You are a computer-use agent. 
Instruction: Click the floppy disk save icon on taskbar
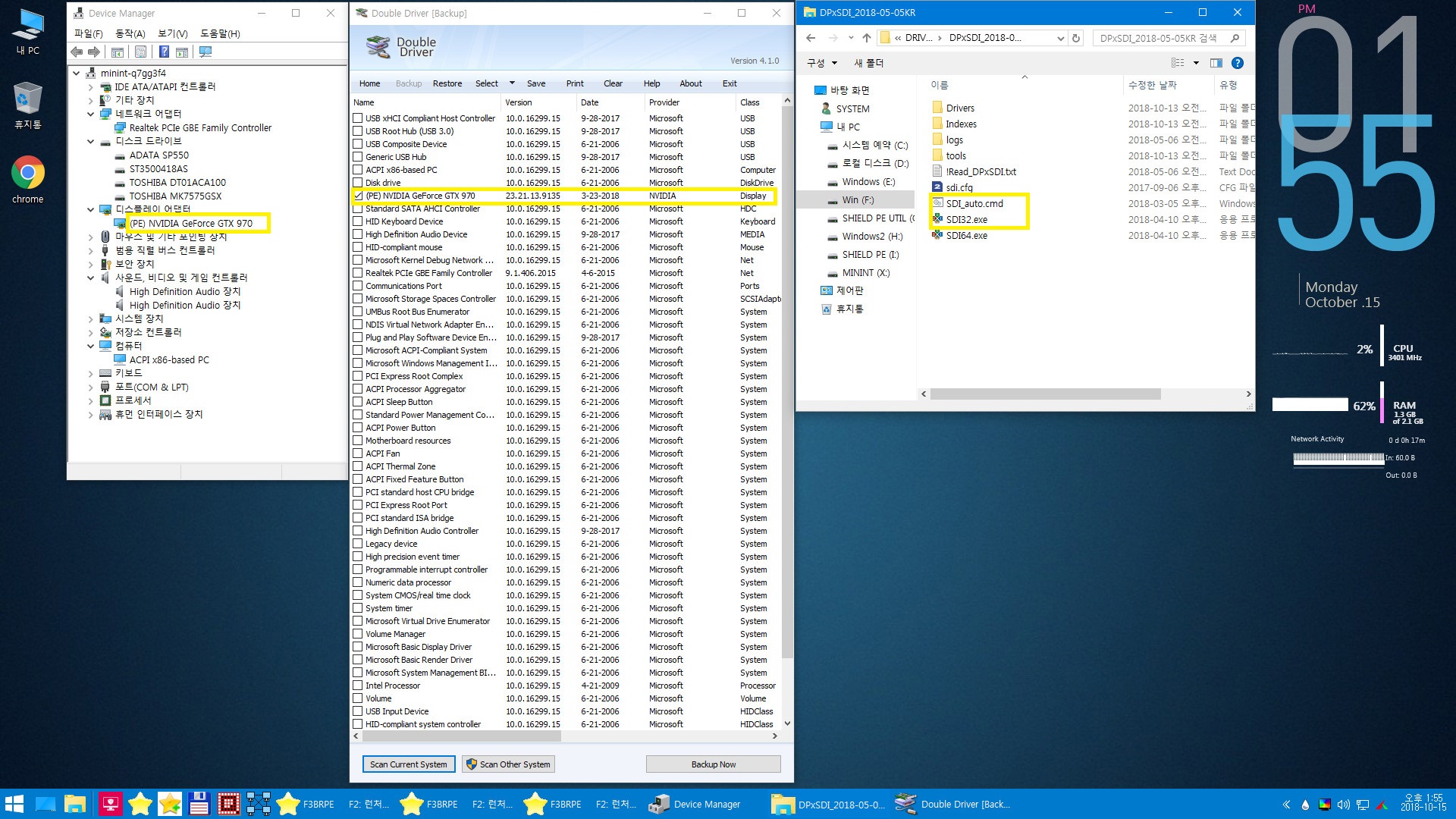click(199, 804)
